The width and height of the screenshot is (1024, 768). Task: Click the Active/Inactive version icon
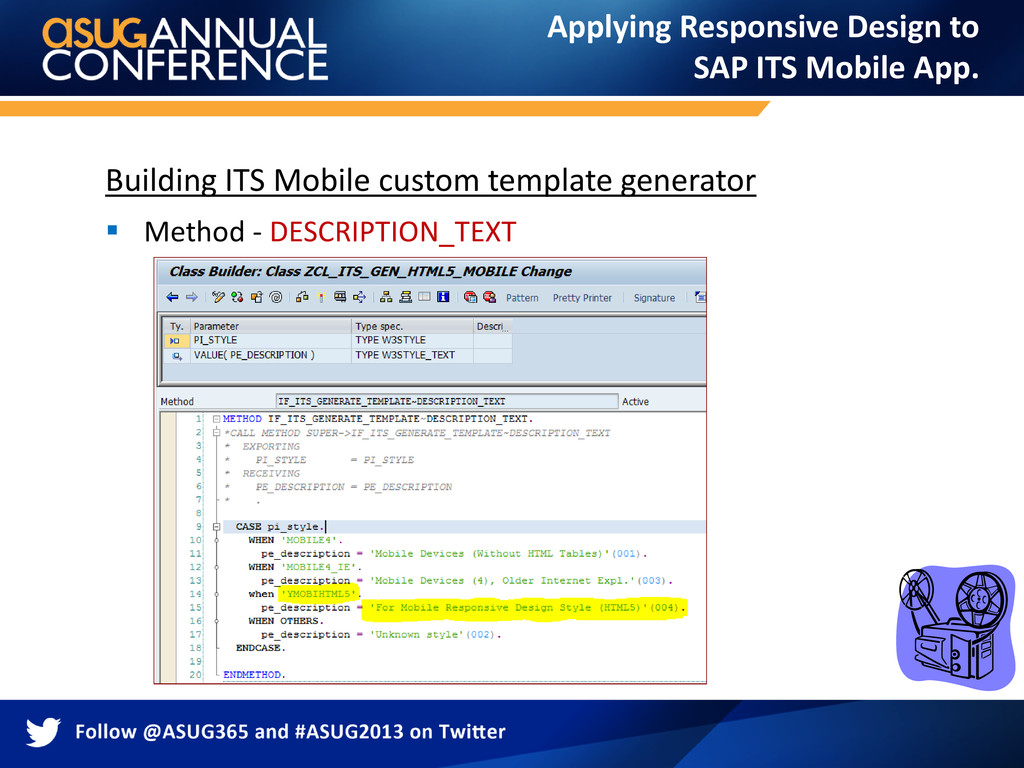point(237,297)
